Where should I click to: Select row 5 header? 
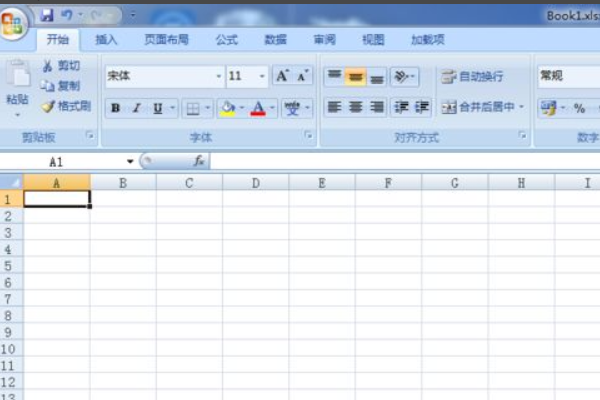click(11, 266)
